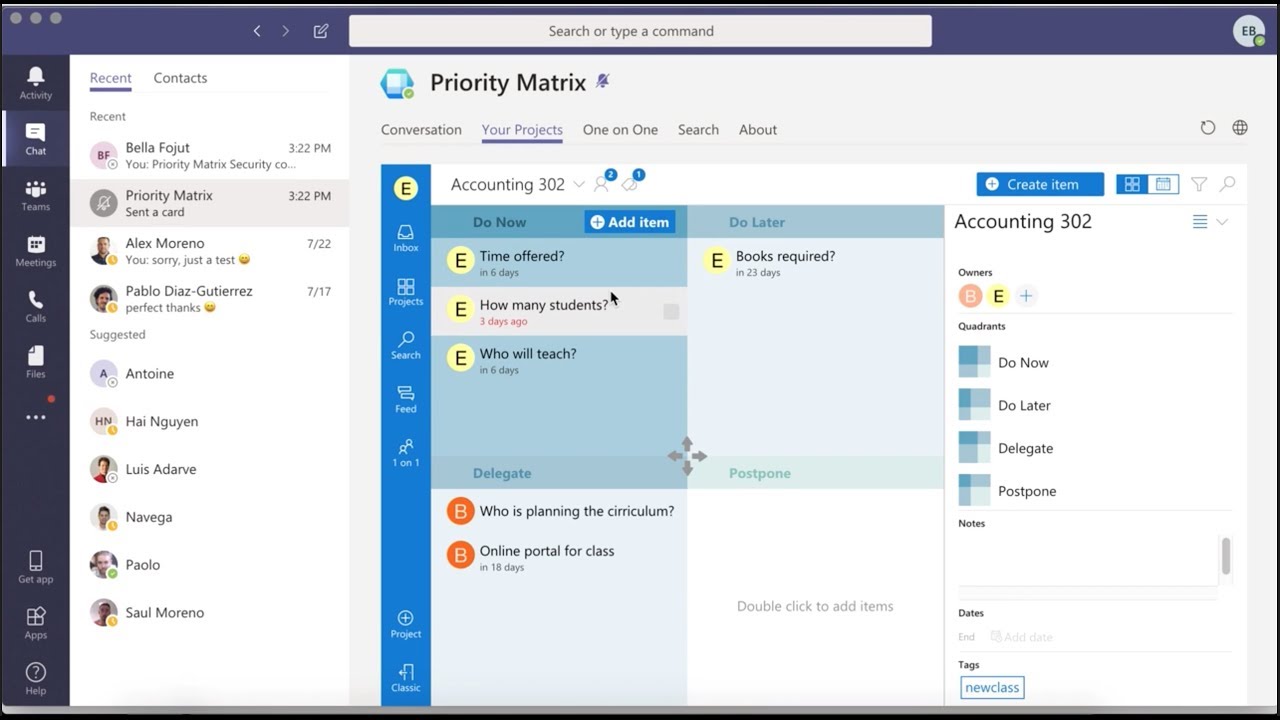This screenshot has width=1280, height=720.
Task: Switch to the calendar view
Action: click(x=1163, y=184)
